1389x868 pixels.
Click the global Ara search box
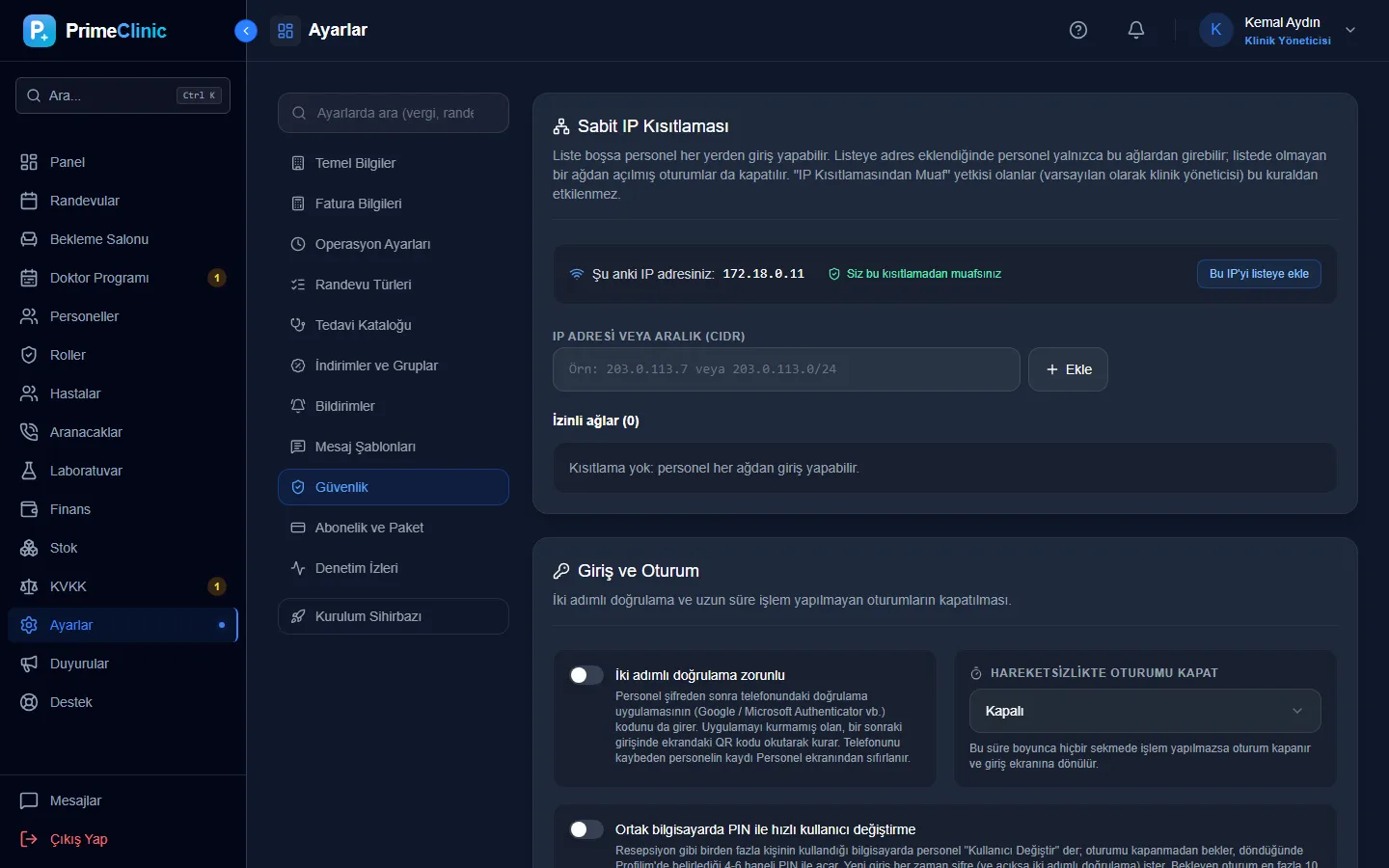pos(123,95)
